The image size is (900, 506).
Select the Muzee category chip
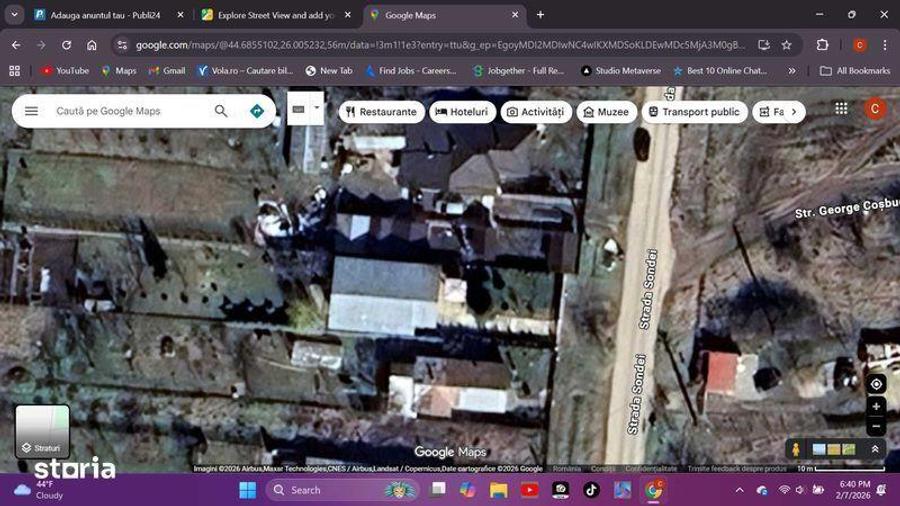(607, 112)
